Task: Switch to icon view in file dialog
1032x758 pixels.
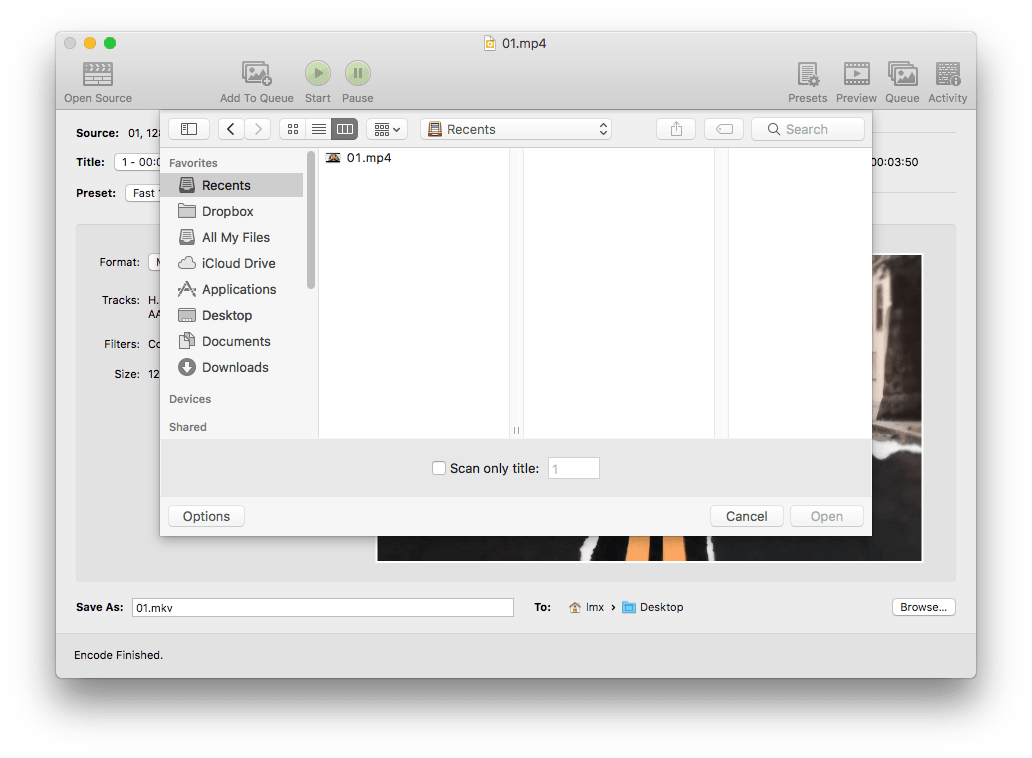Action: coord(293,129)
